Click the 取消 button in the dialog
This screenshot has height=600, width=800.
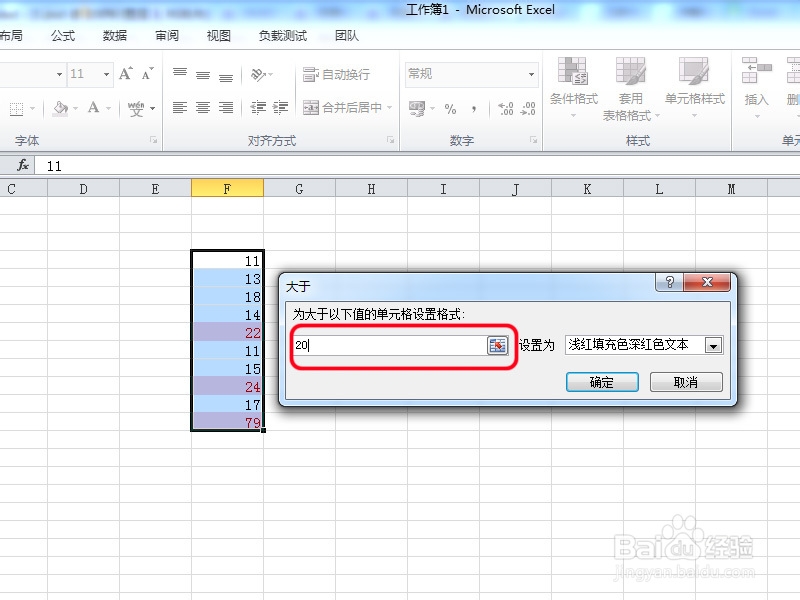pyautogui.click(x=686, y=382)
